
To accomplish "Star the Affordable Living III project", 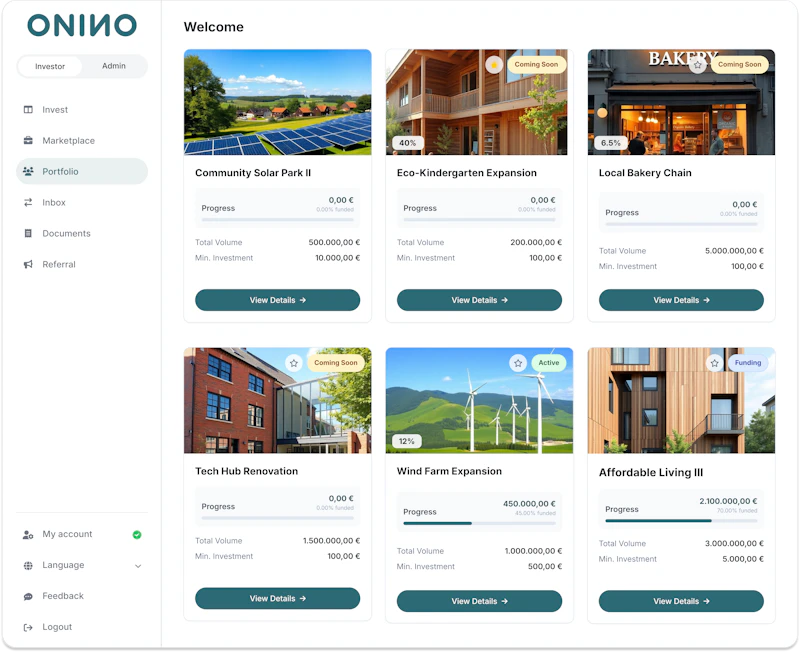I will pos(714,363).
